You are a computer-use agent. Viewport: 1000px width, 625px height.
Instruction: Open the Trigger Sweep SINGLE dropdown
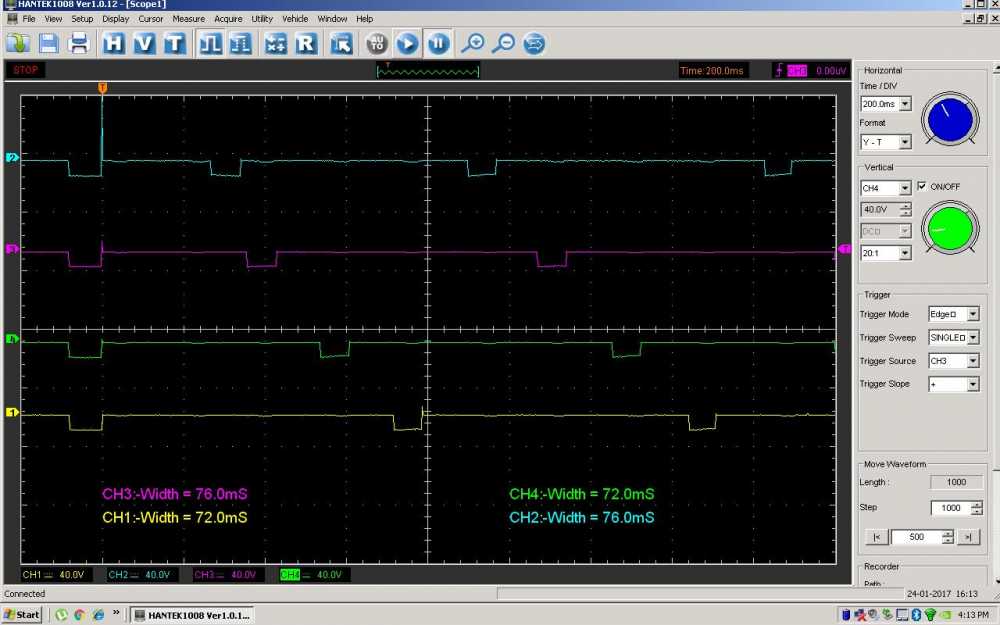tap(952, 337)
